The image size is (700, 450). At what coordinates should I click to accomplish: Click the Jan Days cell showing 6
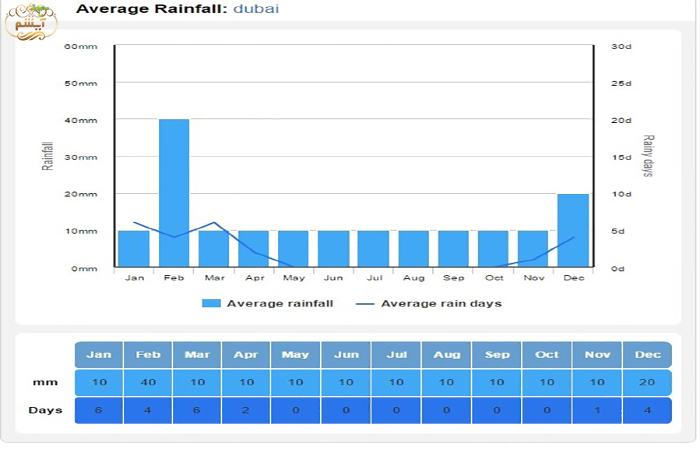99,410
